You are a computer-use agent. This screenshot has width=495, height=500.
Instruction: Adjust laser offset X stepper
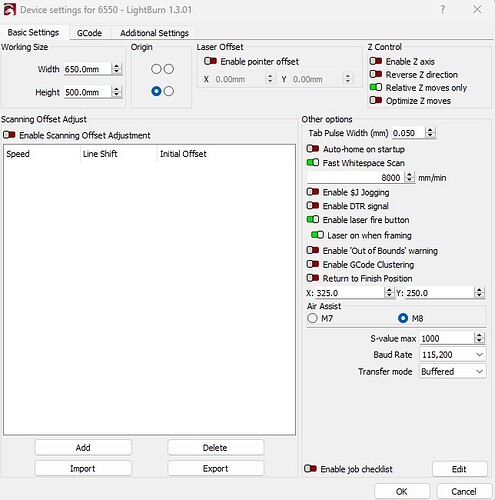pos(270,79)
